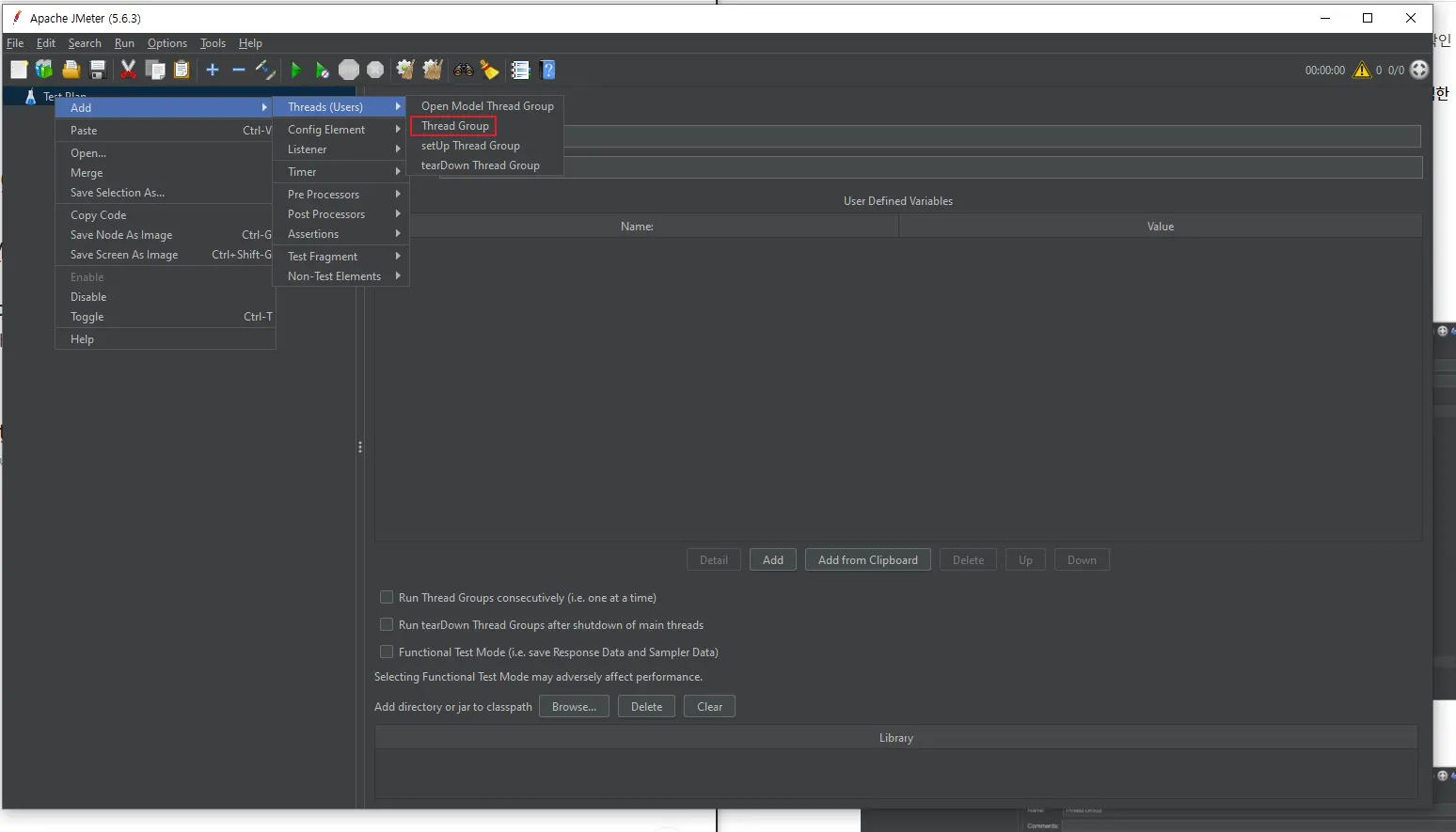Click the 00:00:00 elapsed time readout

tap(1324, 71)
